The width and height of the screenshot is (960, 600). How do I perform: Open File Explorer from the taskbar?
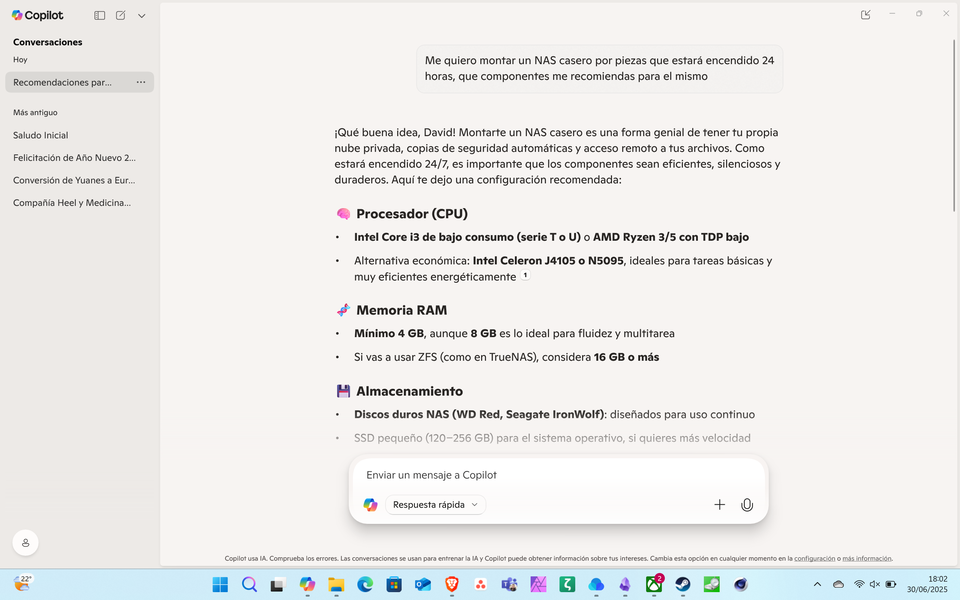coord(336,585)
